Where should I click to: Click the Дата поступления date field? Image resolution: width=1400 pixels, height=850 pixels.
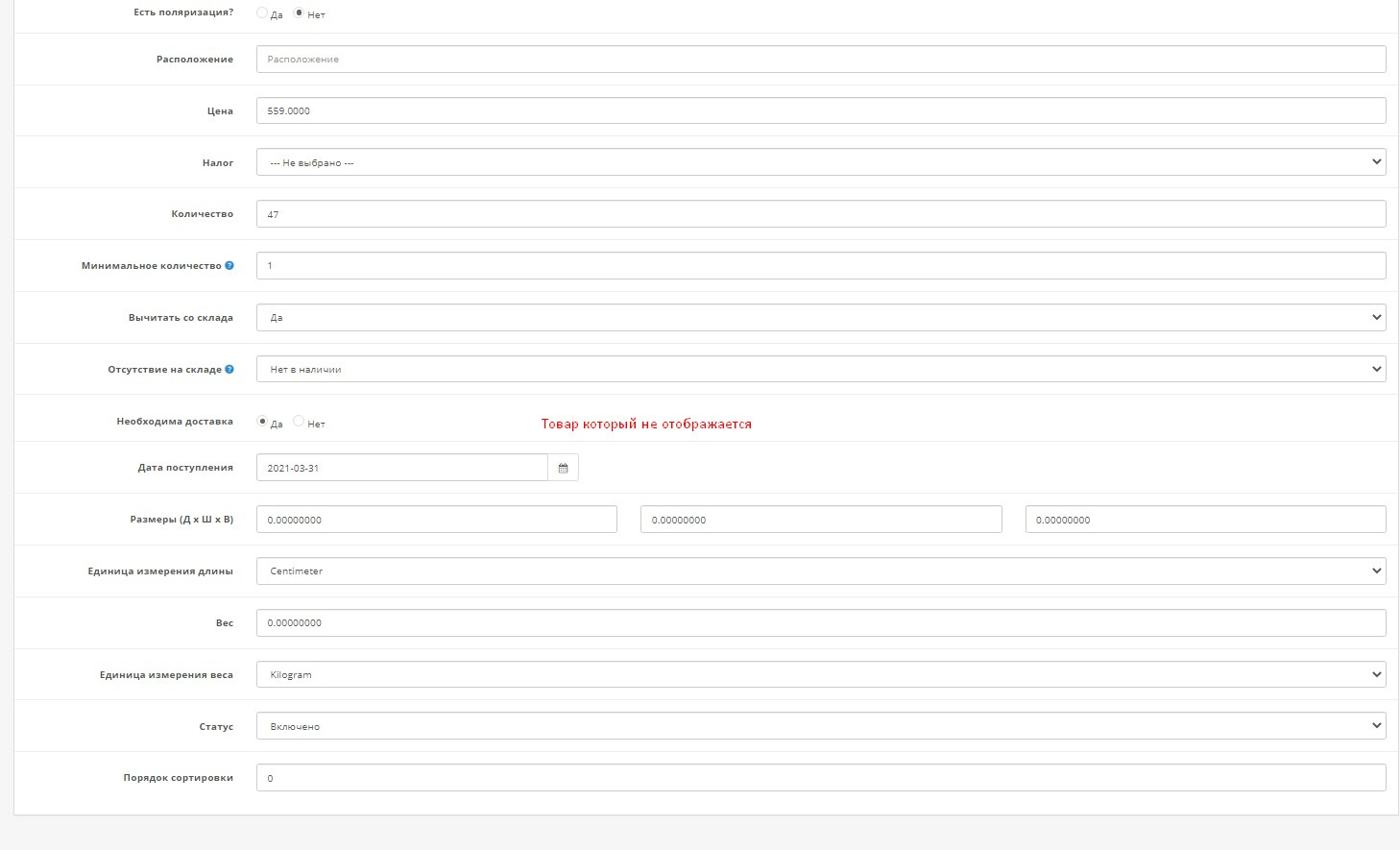coord(402,468)
